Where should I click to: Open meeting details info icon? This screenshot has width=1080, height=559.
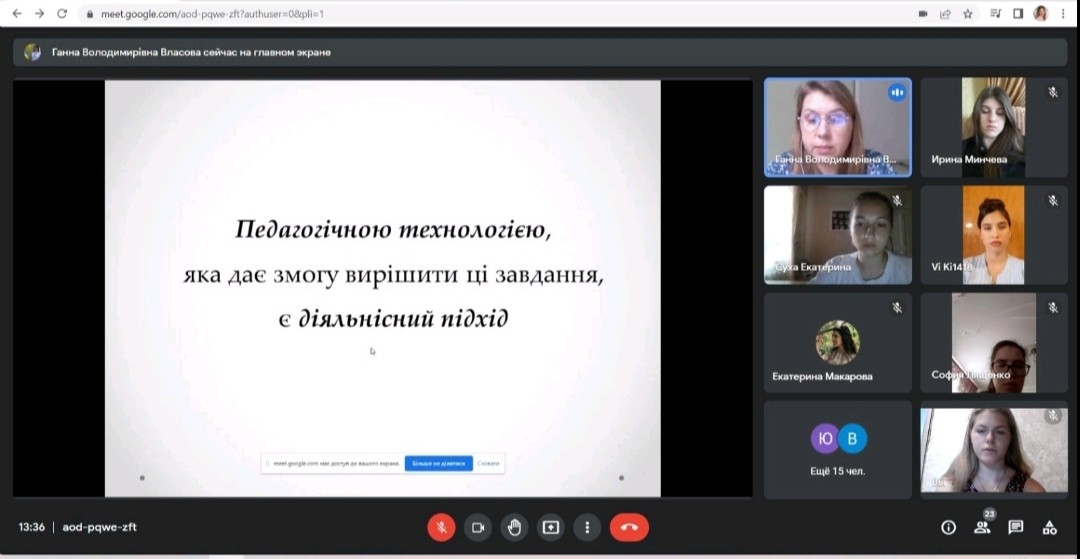948,527
